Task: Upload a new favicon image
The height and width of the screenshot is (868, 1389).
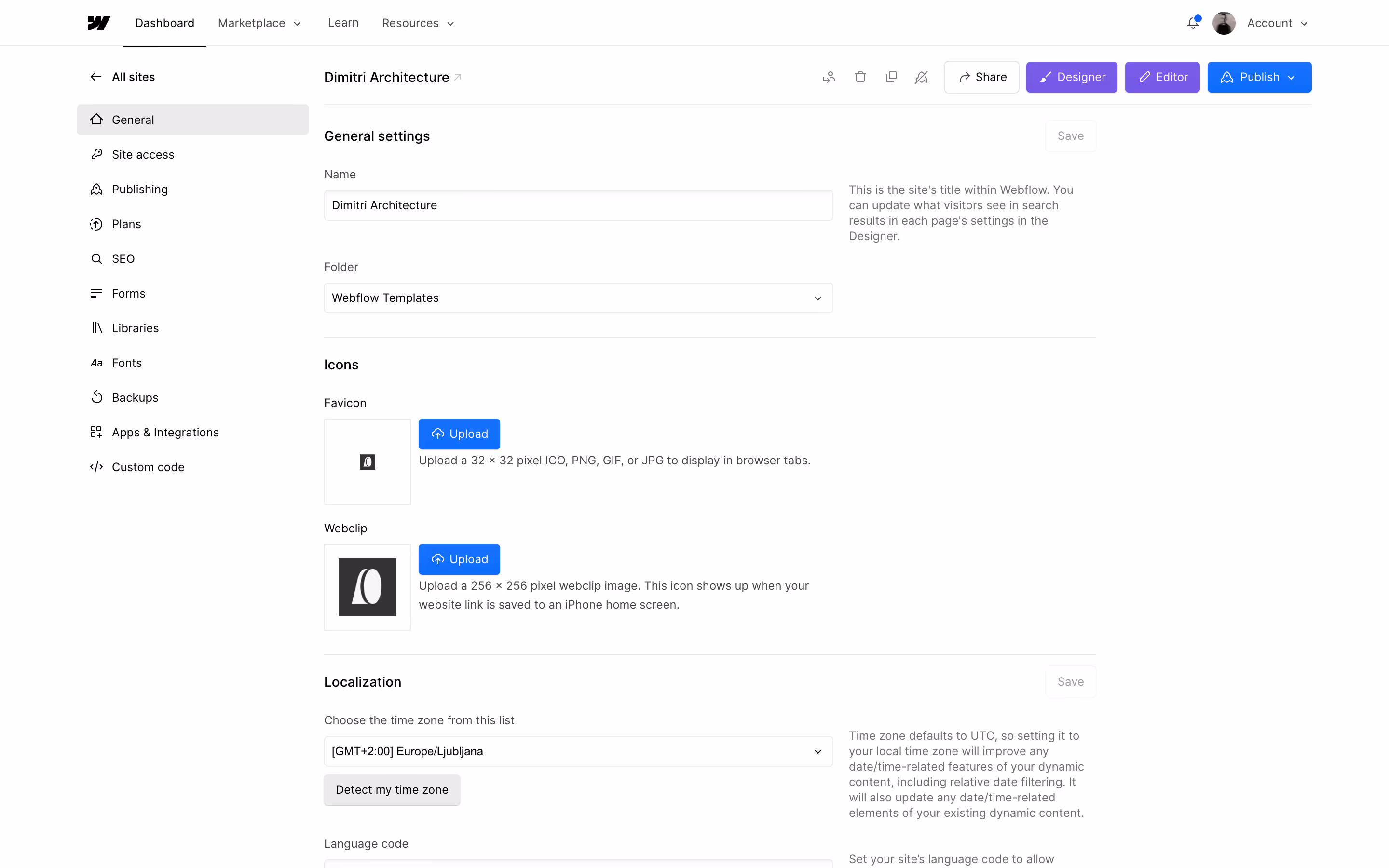Action: [459, 434]
